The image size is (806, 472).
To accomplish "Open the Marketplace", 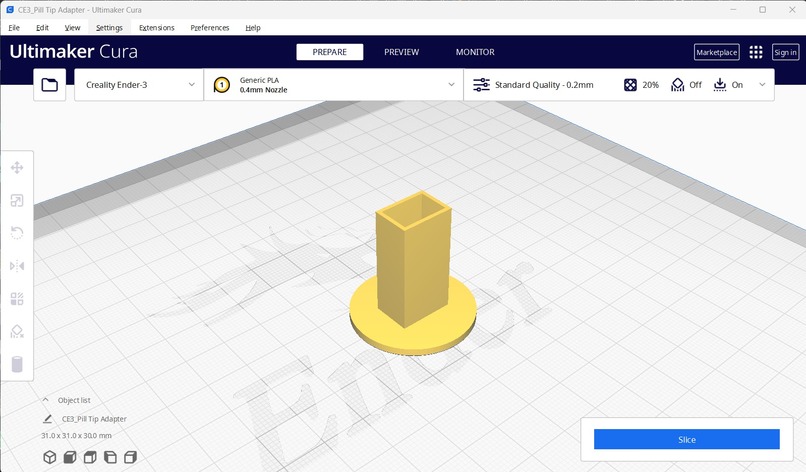I will click(717, 52).
